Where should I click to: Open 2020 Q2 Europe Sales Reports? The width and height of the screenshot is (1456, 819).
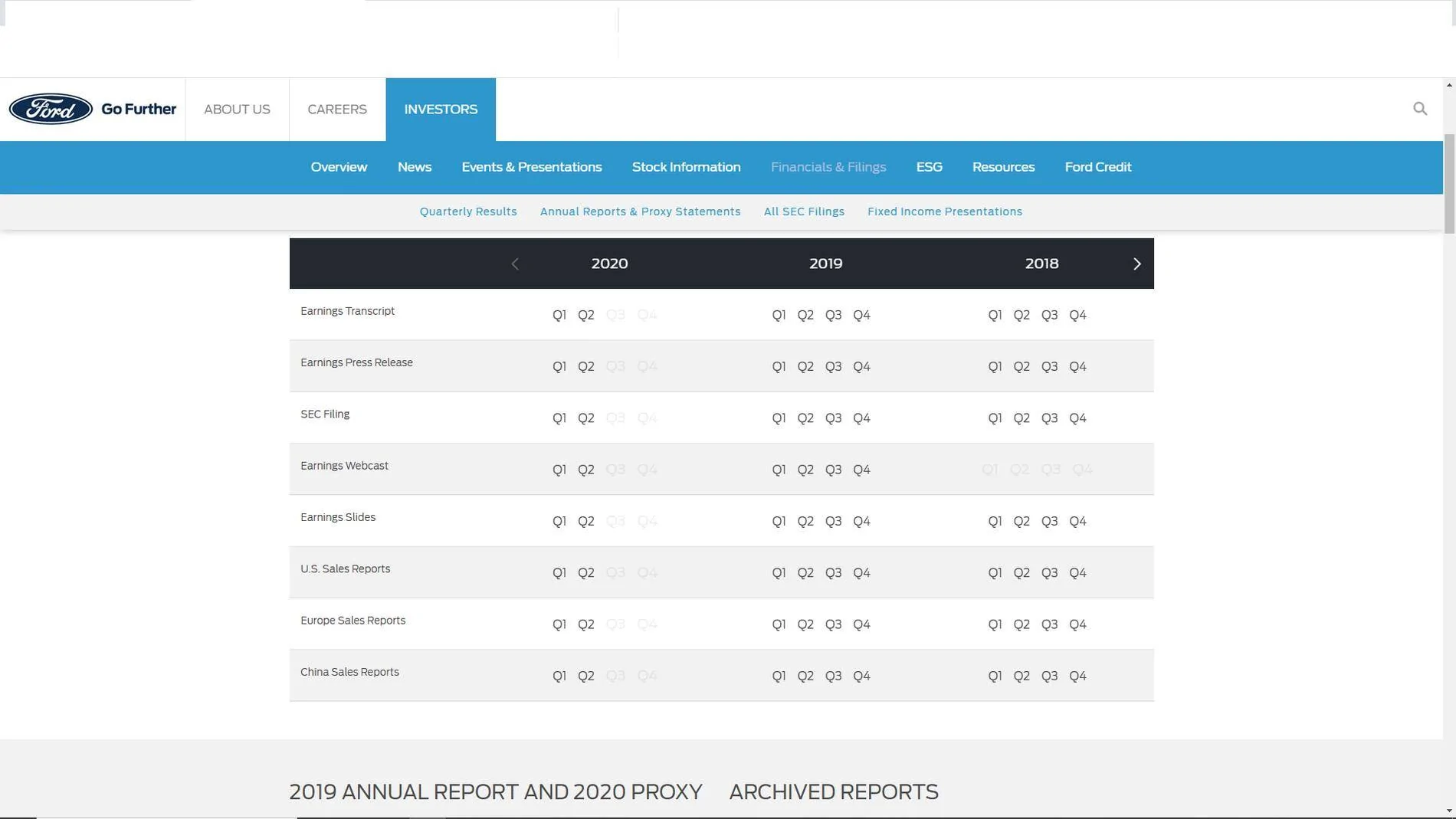[586, 624]
